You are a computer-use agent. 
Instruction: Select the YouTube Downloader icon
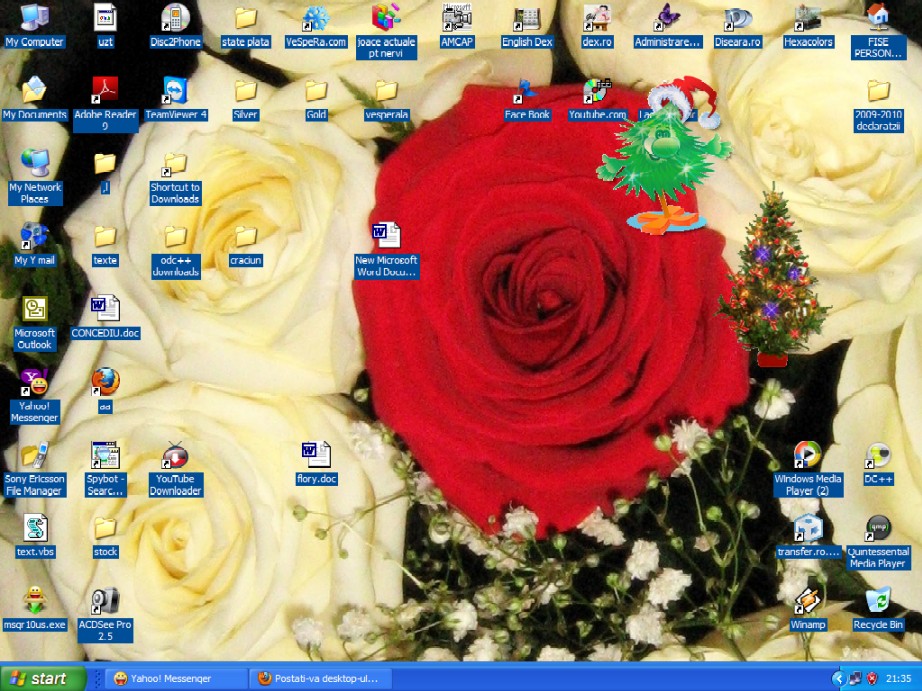[175, 456]
